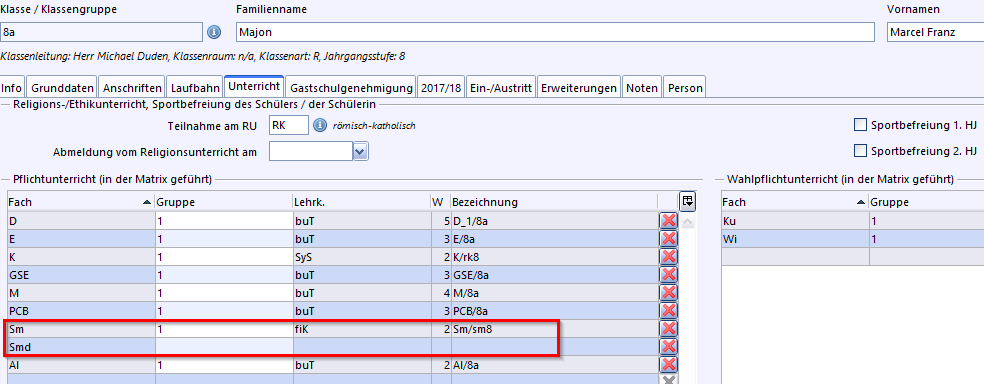Sort Pflichtunterricht table by Fach header
This screenshot has height=384, width=984.
tap(81, 202)
